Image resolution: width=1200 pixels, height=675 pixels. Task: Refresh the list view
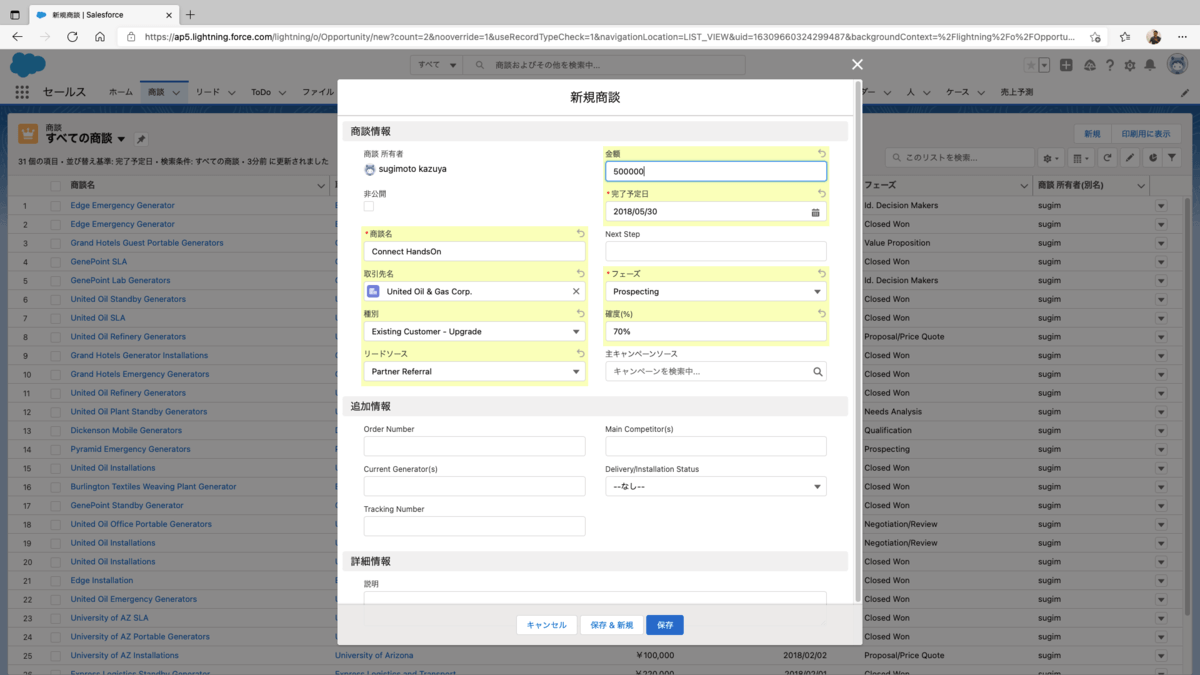click(x=1107, y=158)
